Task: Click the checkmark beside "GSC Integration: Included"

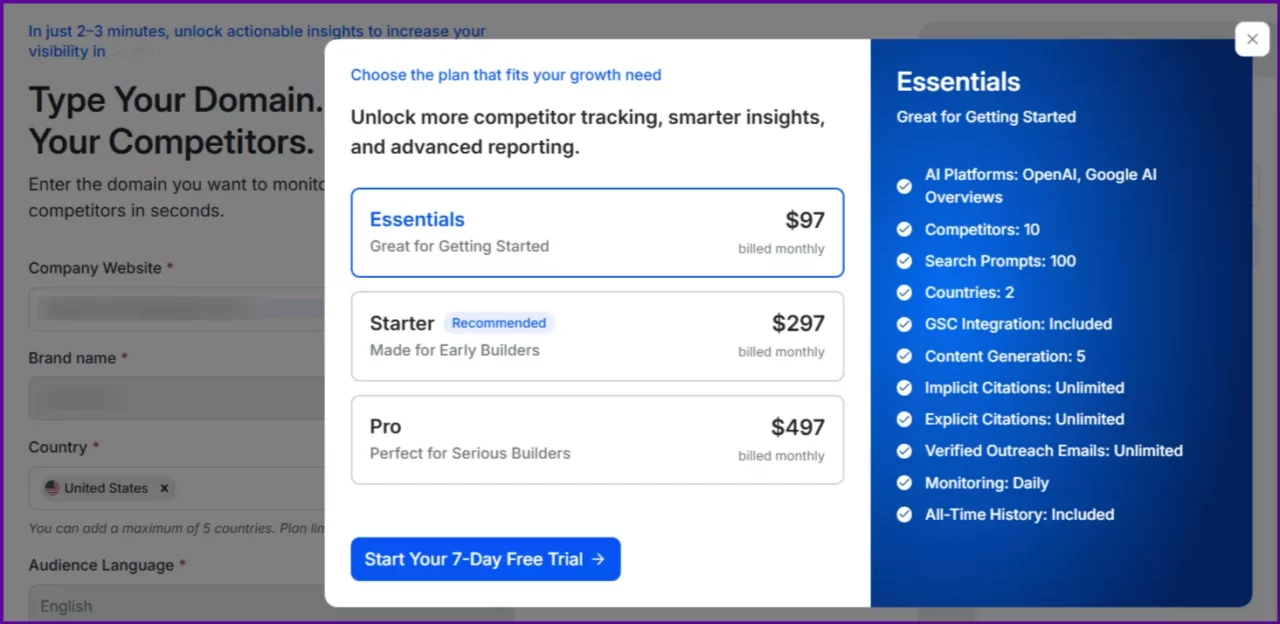Action: tap(903, 324)
